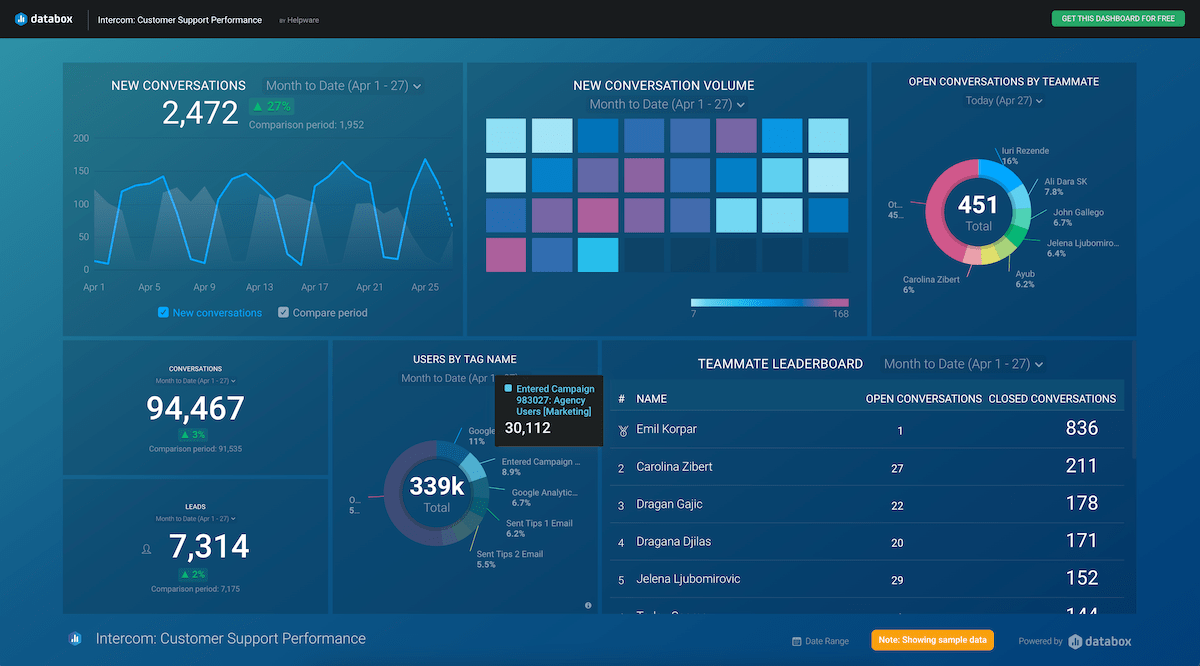Click the John Gallego 6.7% label
This screenshot has height=666, width=1200.
pyautogui.click(x=1078, y=217)
